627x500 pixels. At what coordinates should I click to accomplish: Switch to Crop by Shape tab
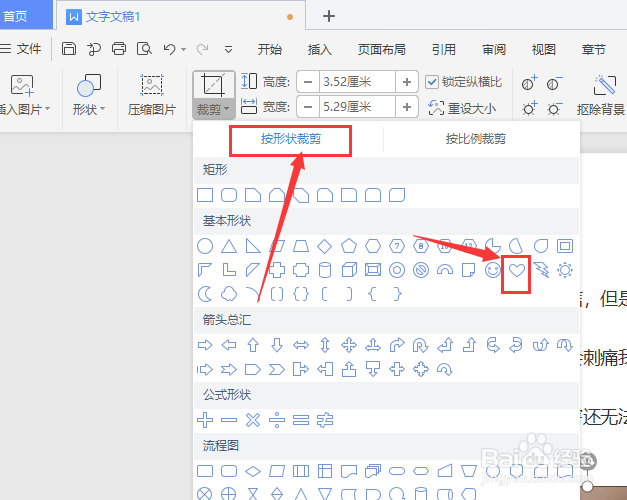291,139
